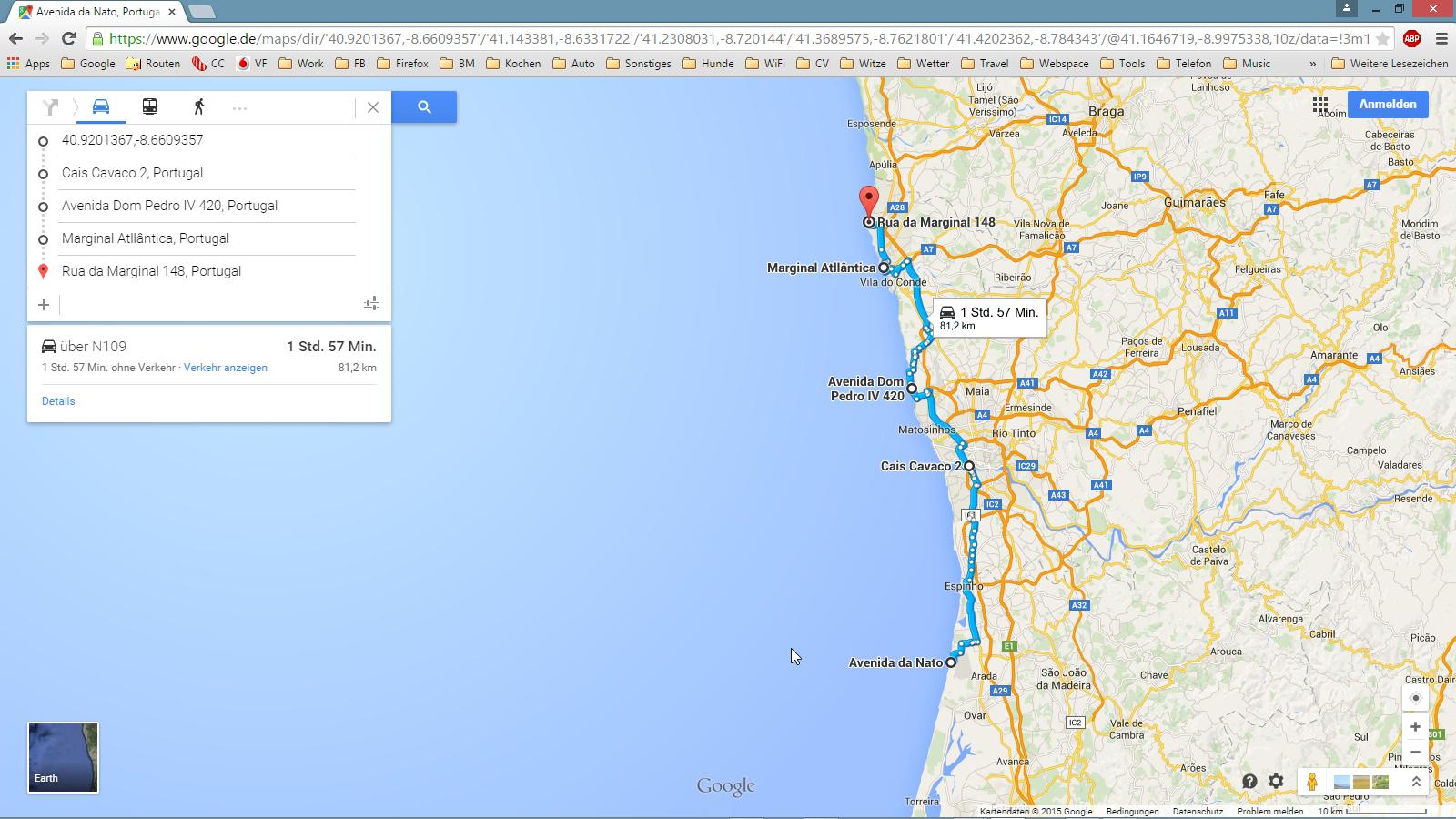Open the help question mark icon
This screenshot has width=1456, height=819.
pyautogui.click(x=1249, y=781)
